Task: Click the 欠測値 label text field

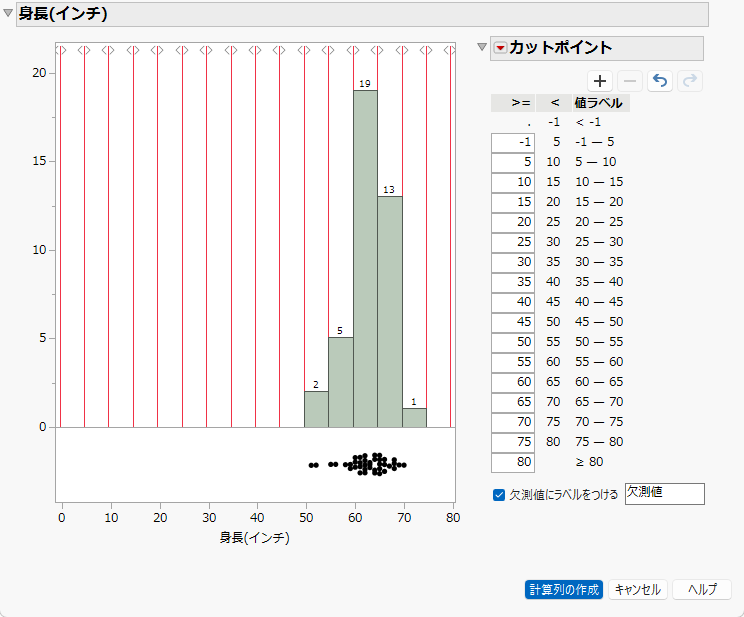Action: (664, 494)
